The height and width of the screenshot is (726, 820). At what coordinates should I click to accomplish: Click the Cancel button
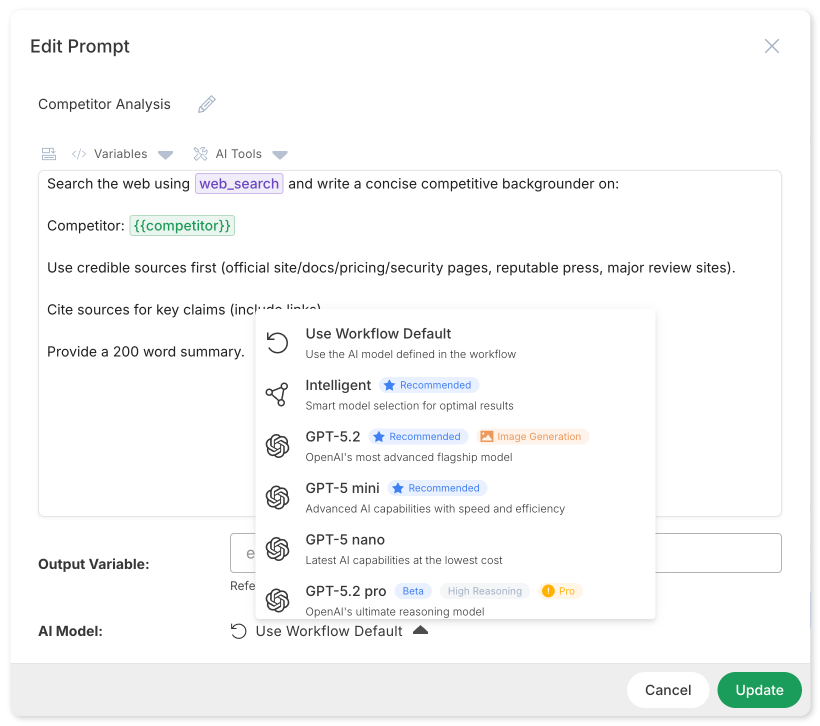tap(667, 690)
